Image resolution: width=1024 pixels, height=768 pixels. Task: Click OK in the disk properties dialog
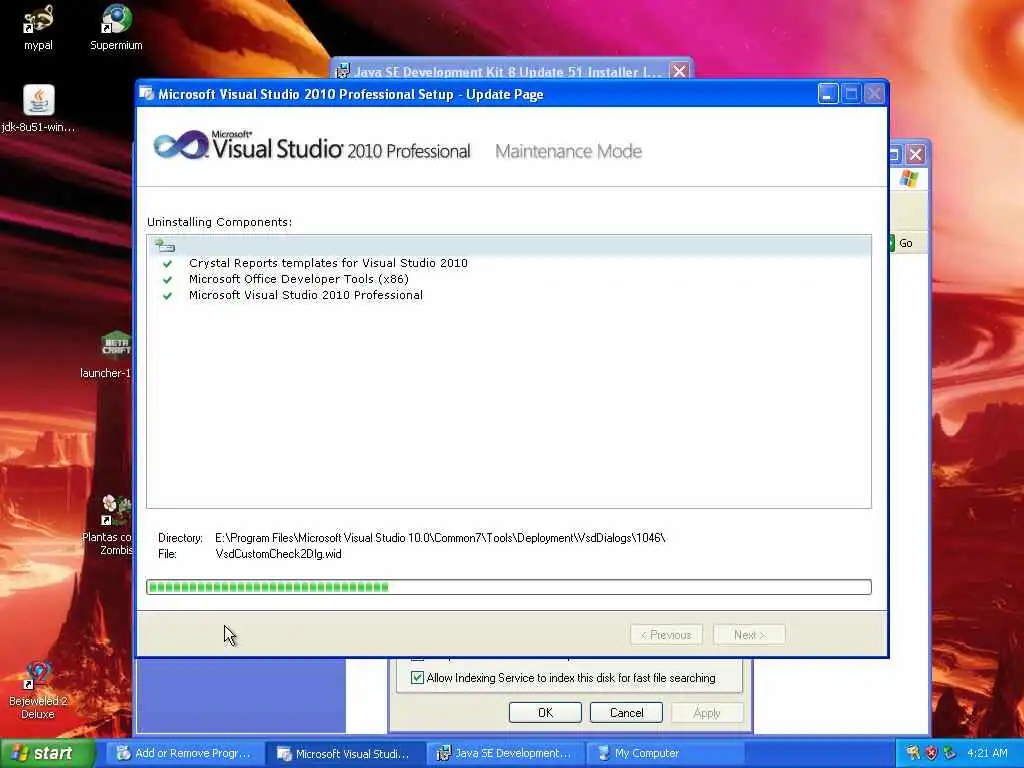point(545,712)
